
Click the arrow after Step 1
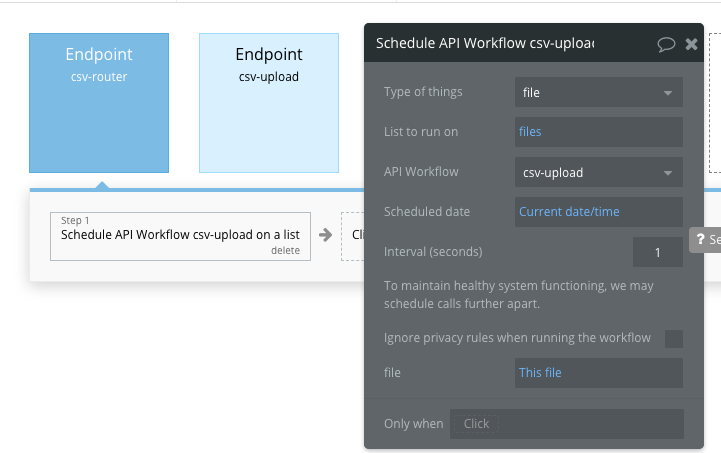pyautogui.click(x=326, y=236)
